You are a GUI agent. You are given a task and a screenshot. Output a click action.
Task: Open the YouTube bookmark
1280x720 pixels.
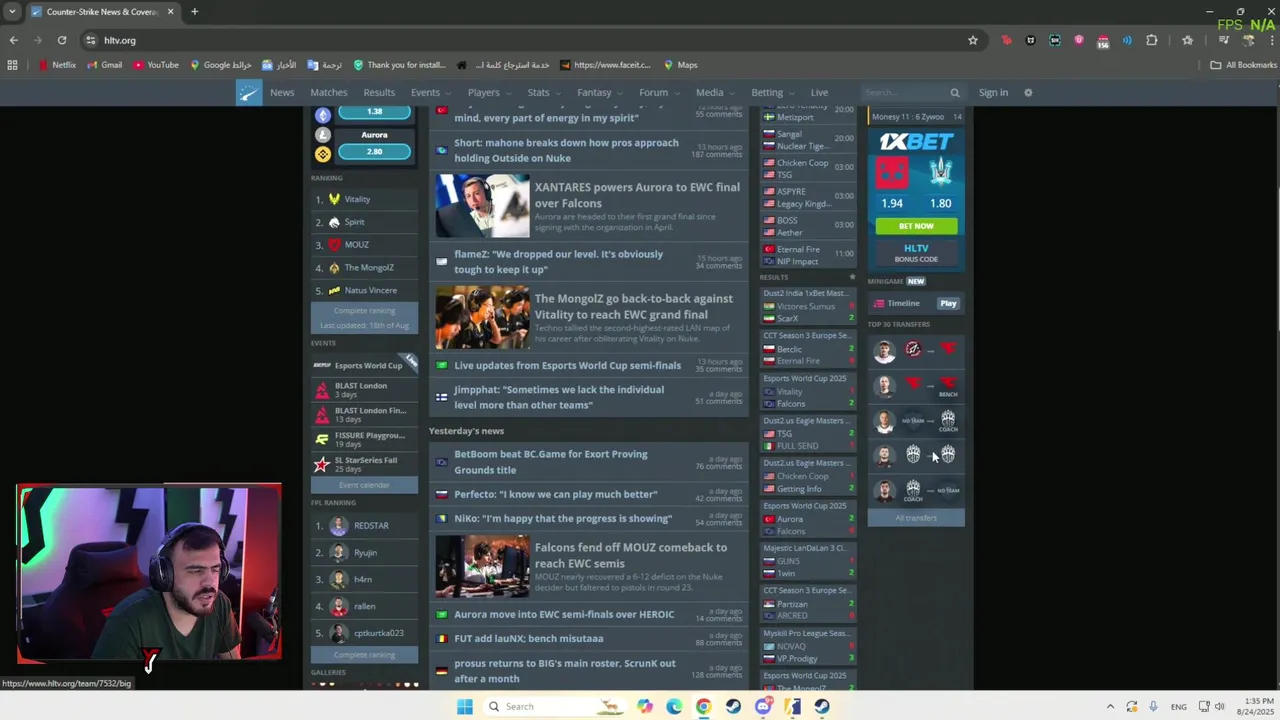click(x=155, y=65)
